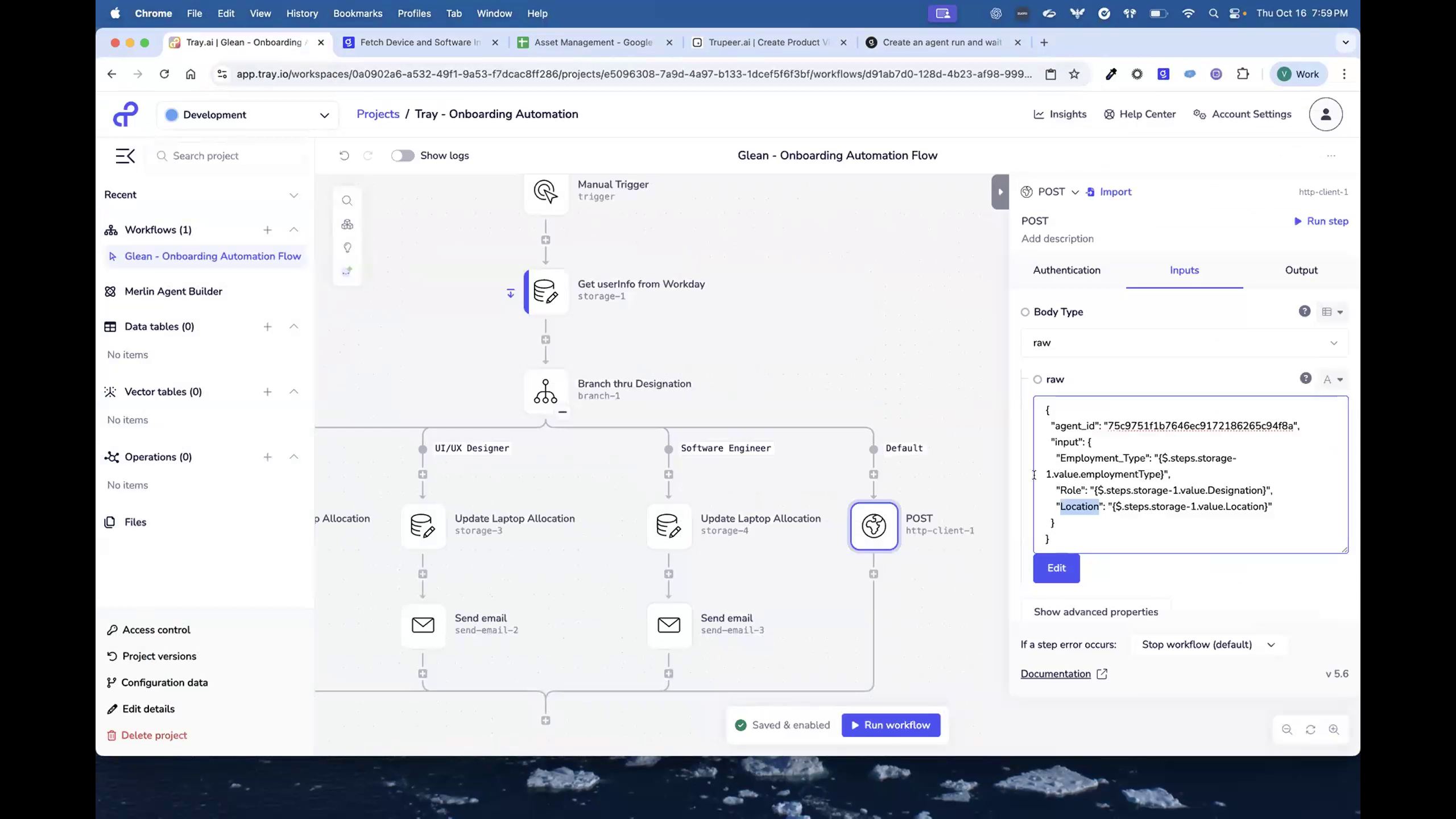The height and width of the screenshot is (819, 1456).
Task: Open the Documentation link in the step panel
Action: [x=1057, y=673]
